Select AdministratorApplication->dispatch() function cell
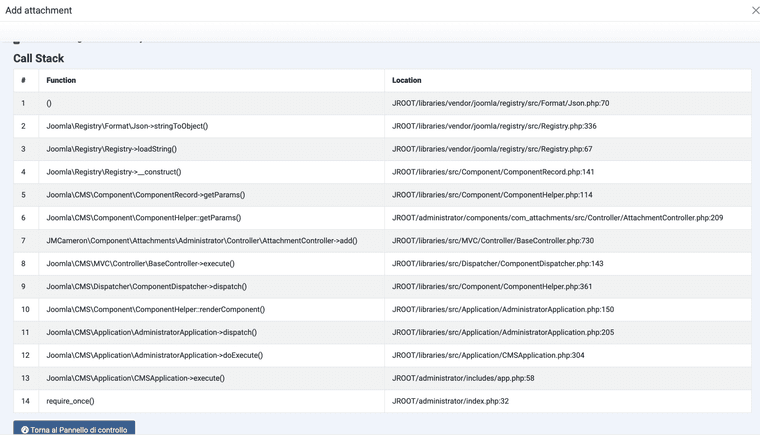The width and height of the screenshot is (760, 435). coord(212,332)
